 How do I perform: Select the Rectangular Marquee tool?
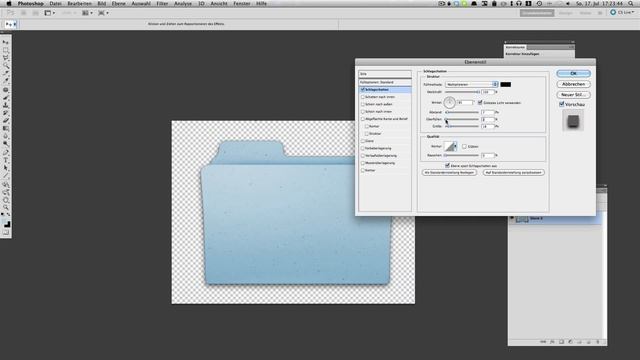point(6,50)
